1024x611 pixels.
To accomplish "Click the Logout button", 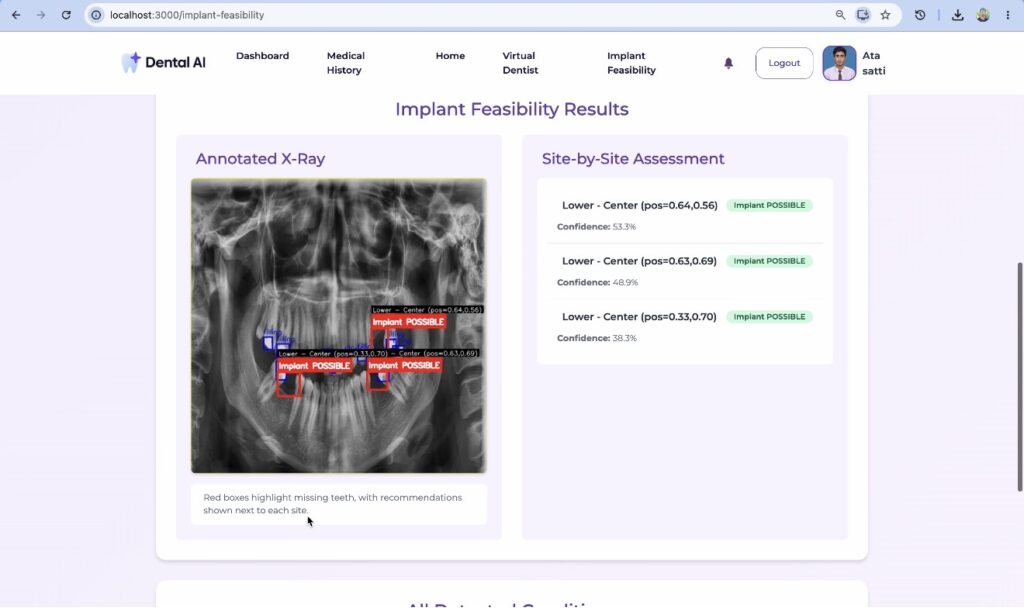I will [x=784, y=63].
